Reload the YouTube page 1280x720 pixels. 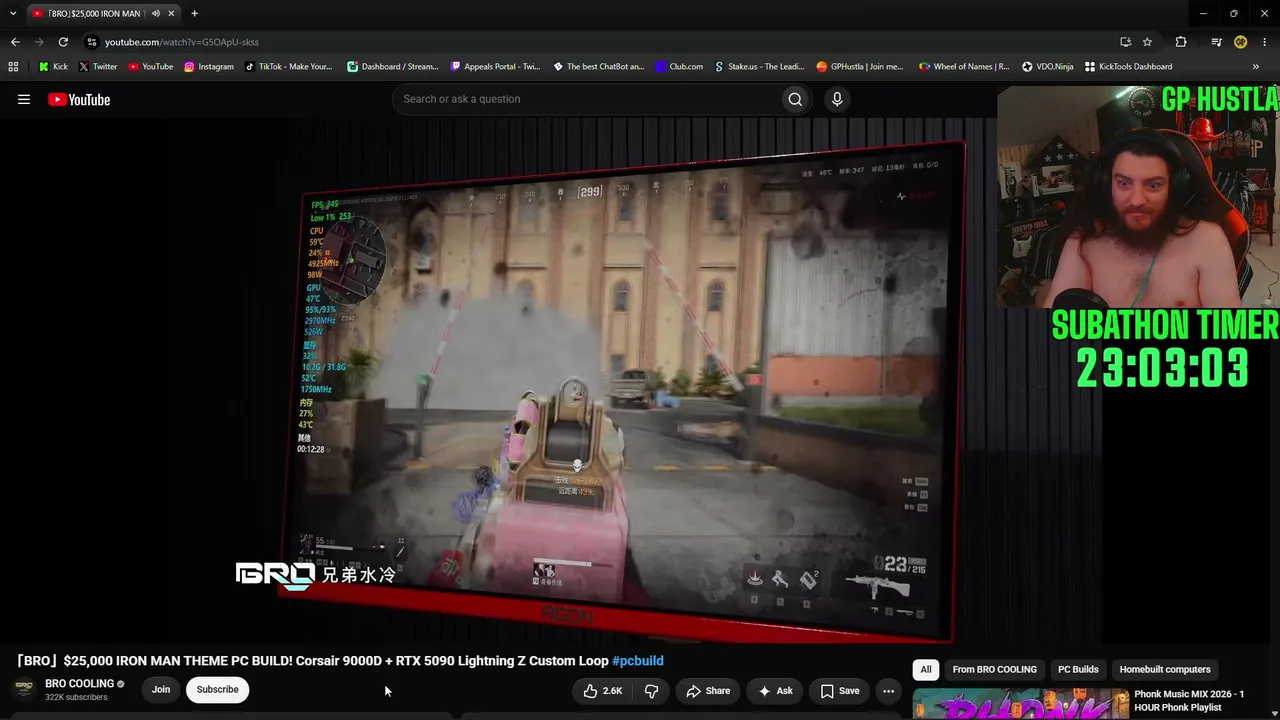click(63, 42)
